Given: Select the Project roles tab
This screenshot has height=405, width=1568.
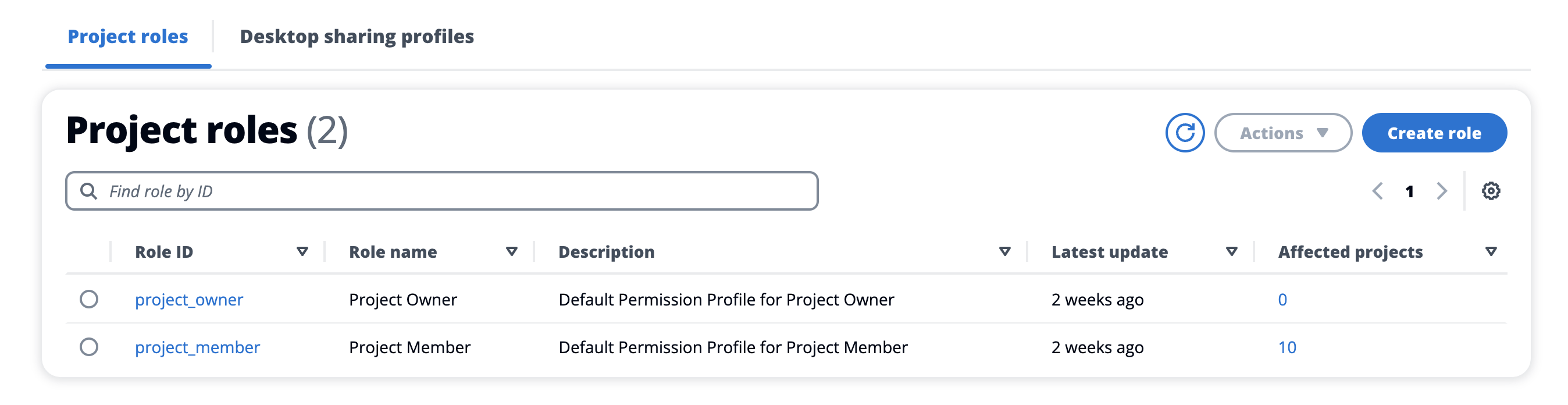Looking at the screenshot, I should 128,37.
